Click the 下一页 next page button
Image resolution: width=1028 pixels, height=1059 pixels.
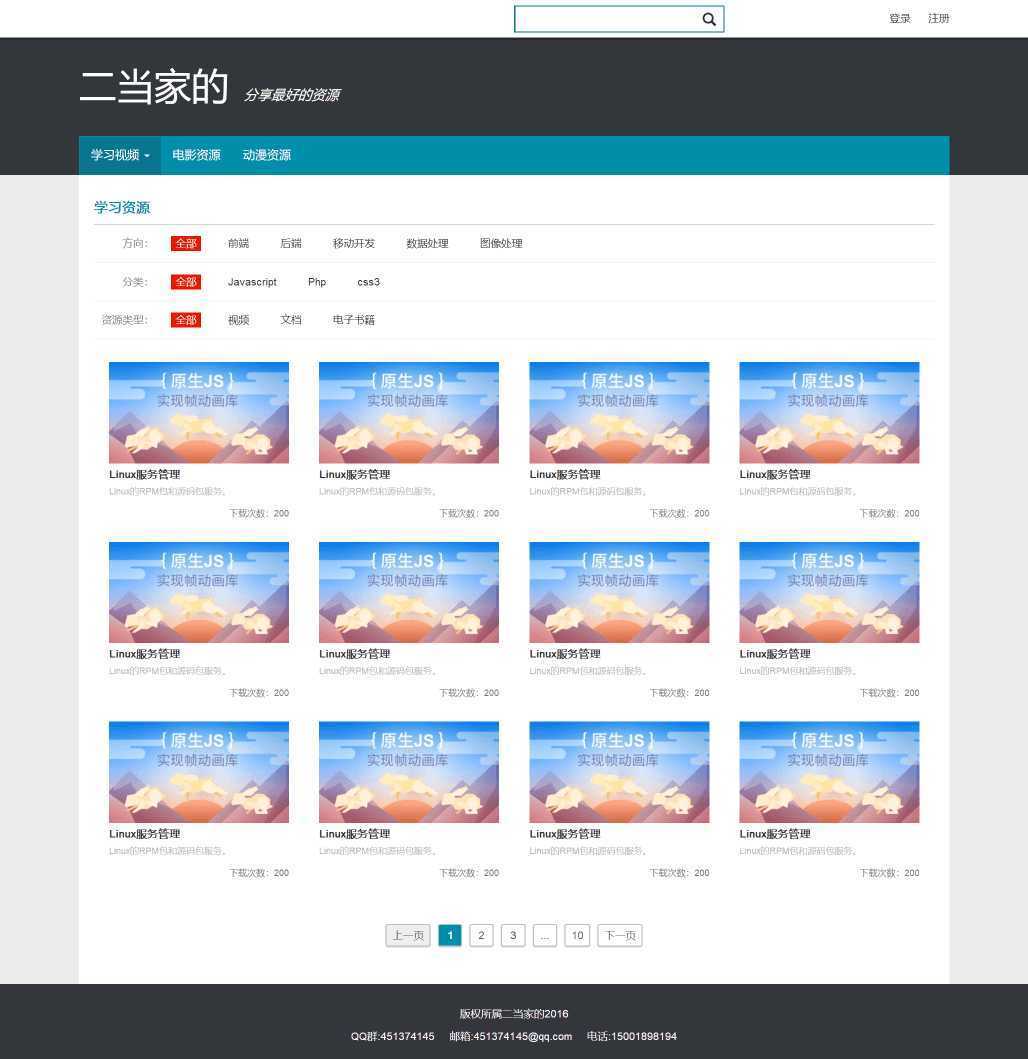tap(619, 936)
